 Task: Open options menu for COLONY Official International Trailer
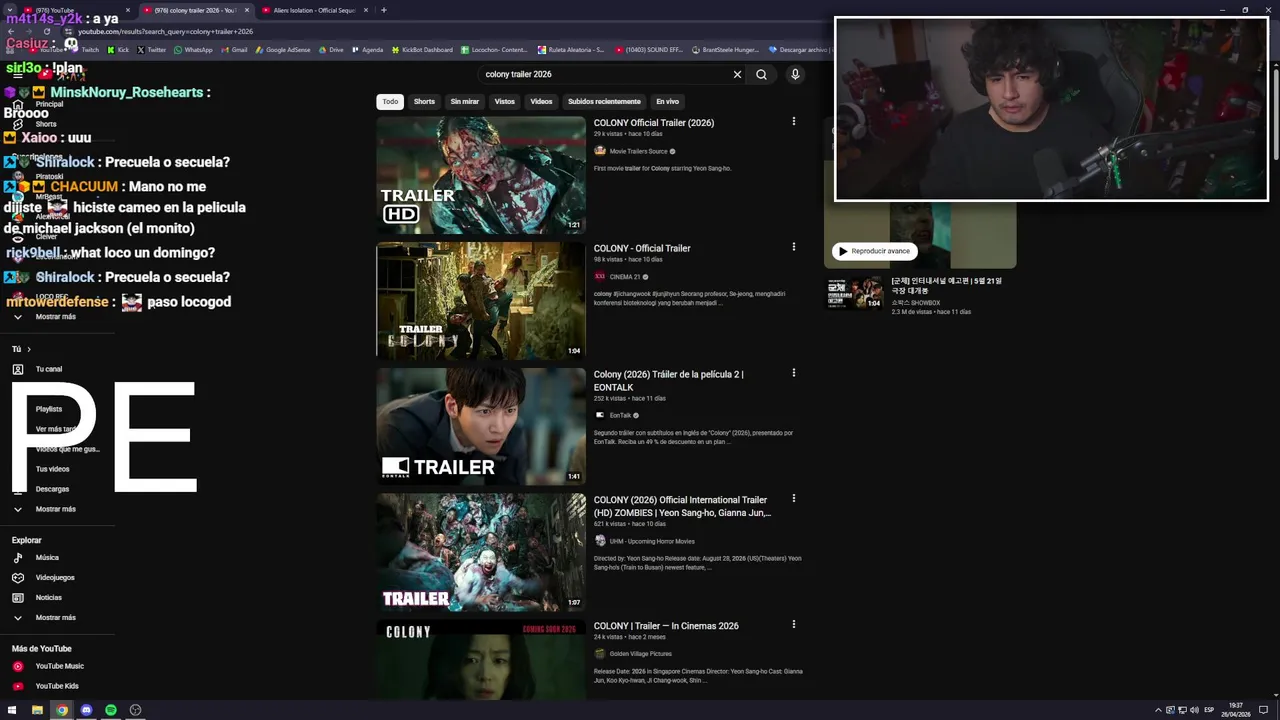(x=794, y=498)
